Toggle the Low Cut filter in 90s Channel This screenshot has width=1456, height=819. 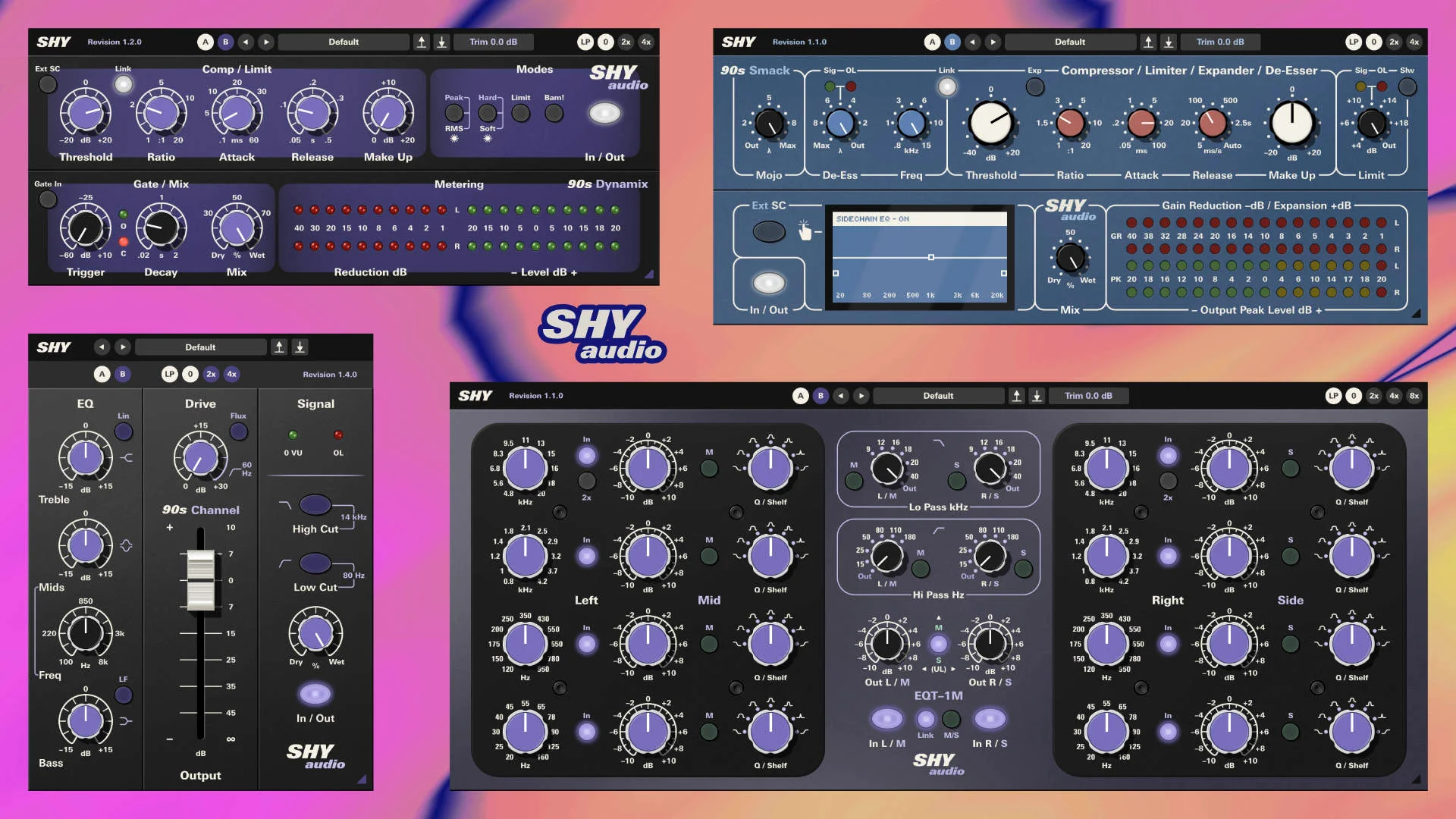tap(315, 563)
